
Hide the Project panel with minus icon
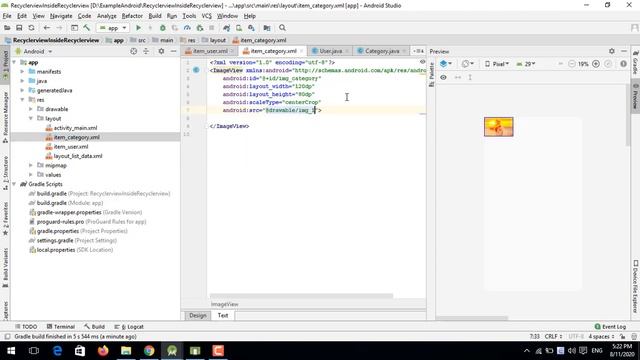pyautogui.click(x=173, y=51)
